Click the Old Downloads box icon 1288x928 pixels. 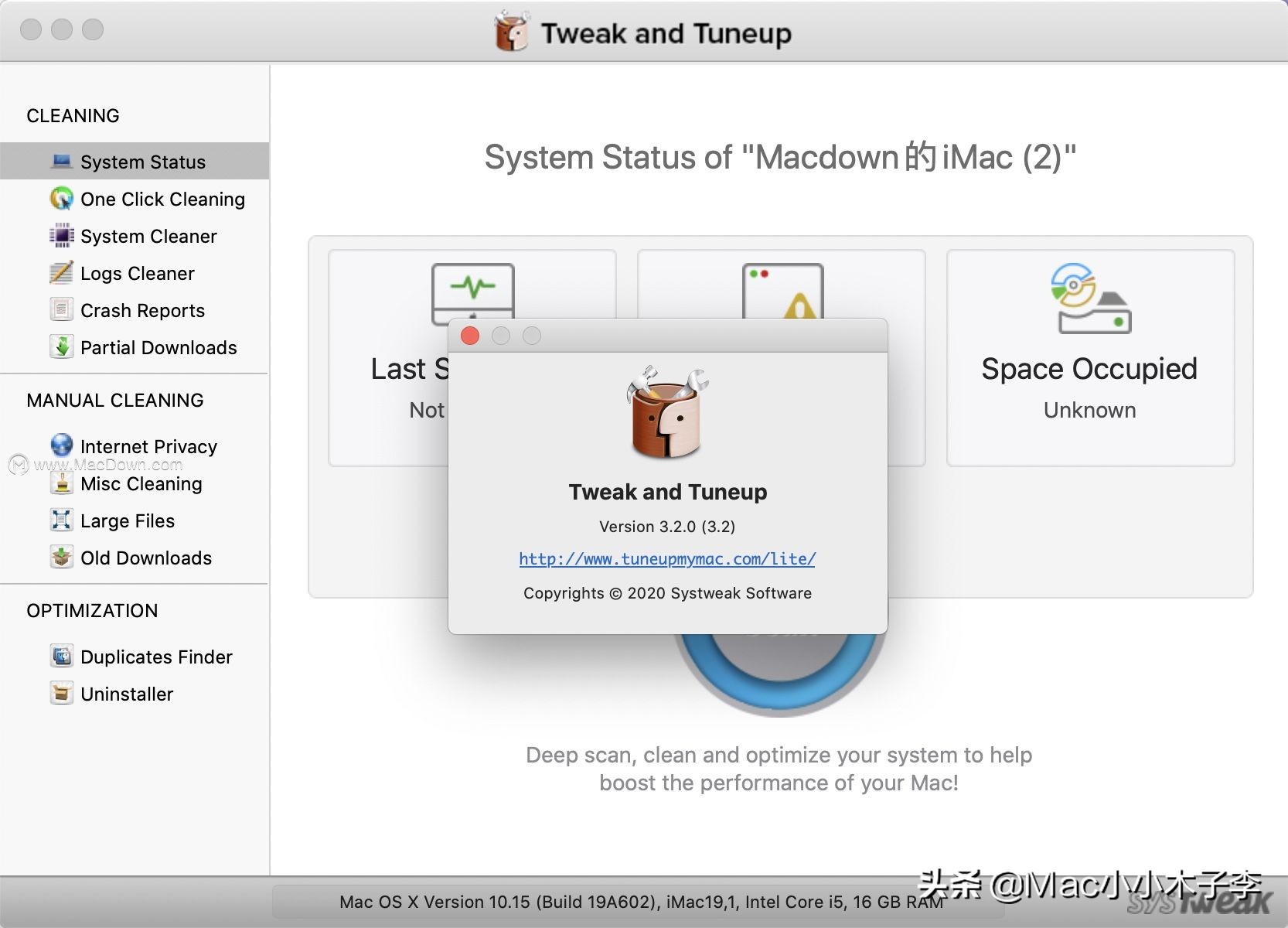pos(60,558)
